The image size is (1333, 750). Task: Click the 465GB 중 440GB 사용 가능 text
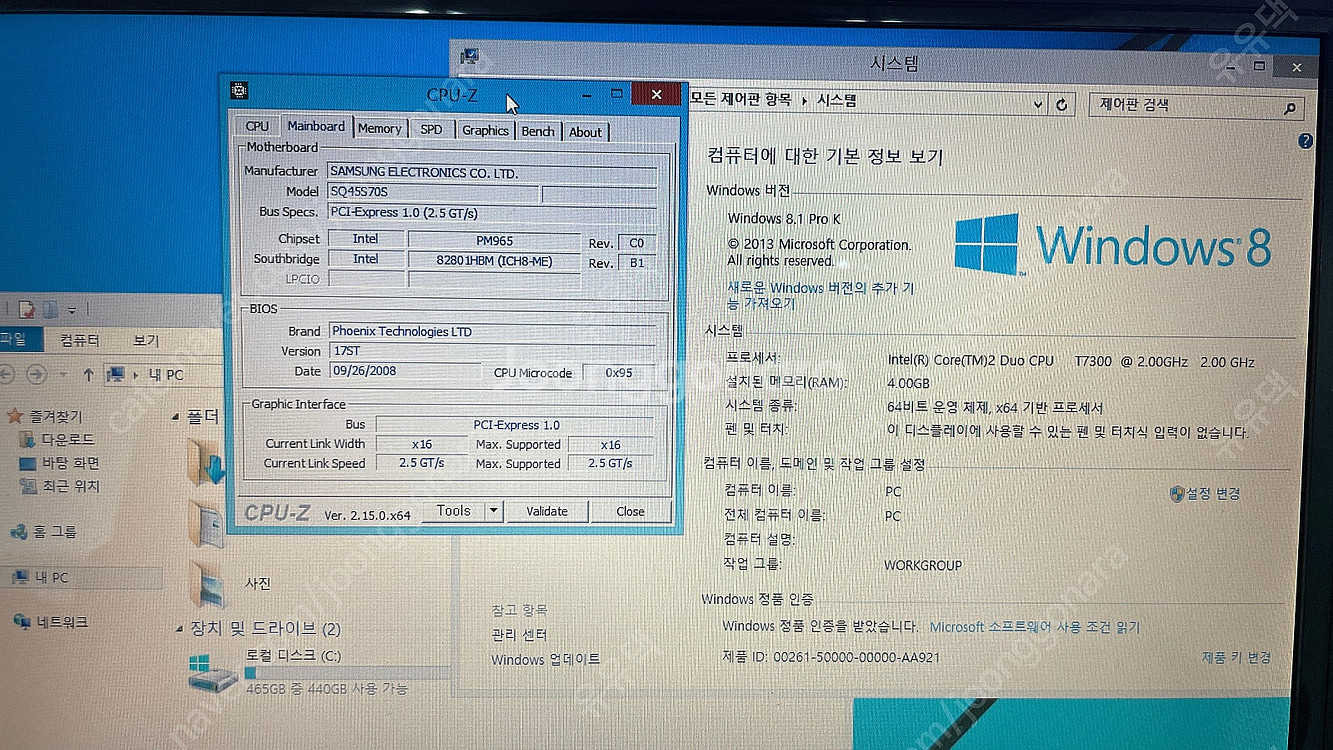click(326, 690)
